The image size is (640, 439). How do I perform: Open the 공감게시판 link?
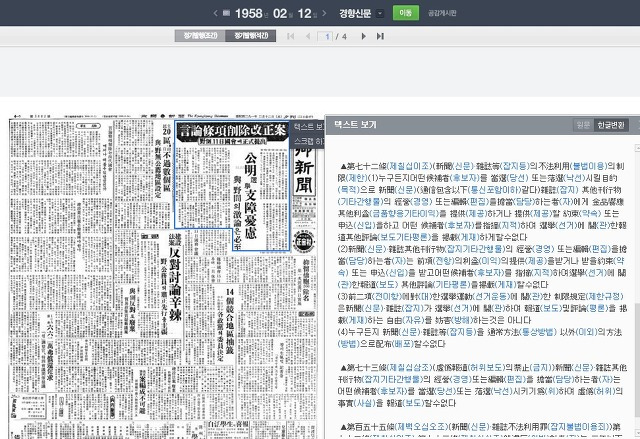coord(442,13)
